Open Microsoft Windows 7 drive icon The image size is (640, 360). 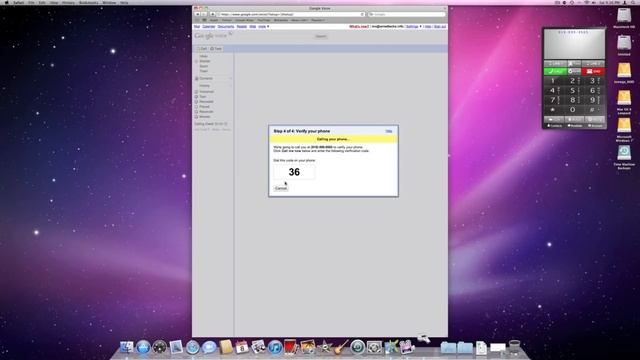pos(624,125)
